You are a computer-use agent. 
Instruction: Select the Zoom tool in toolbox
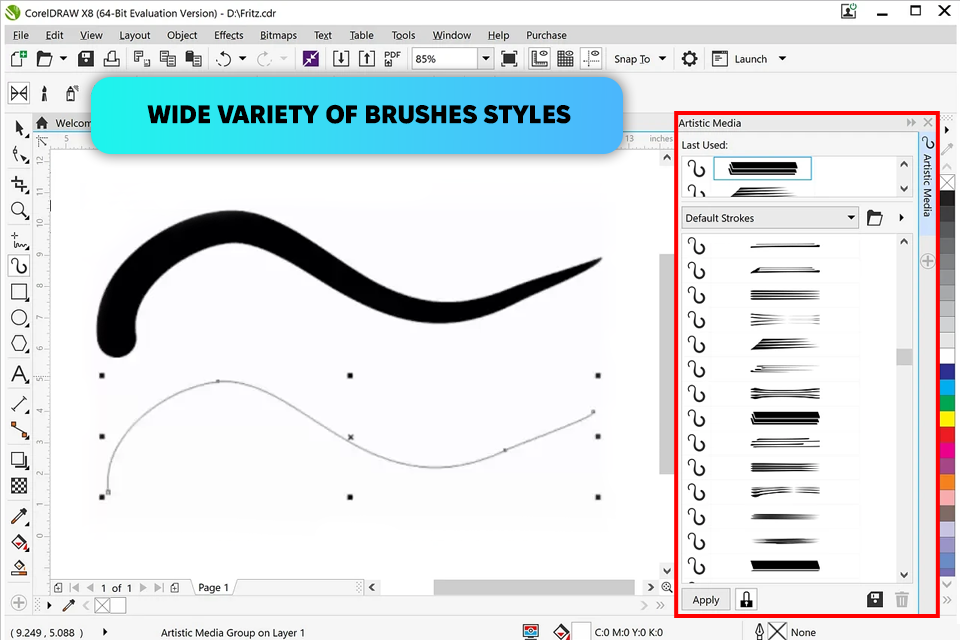click(x=20, y=211)
